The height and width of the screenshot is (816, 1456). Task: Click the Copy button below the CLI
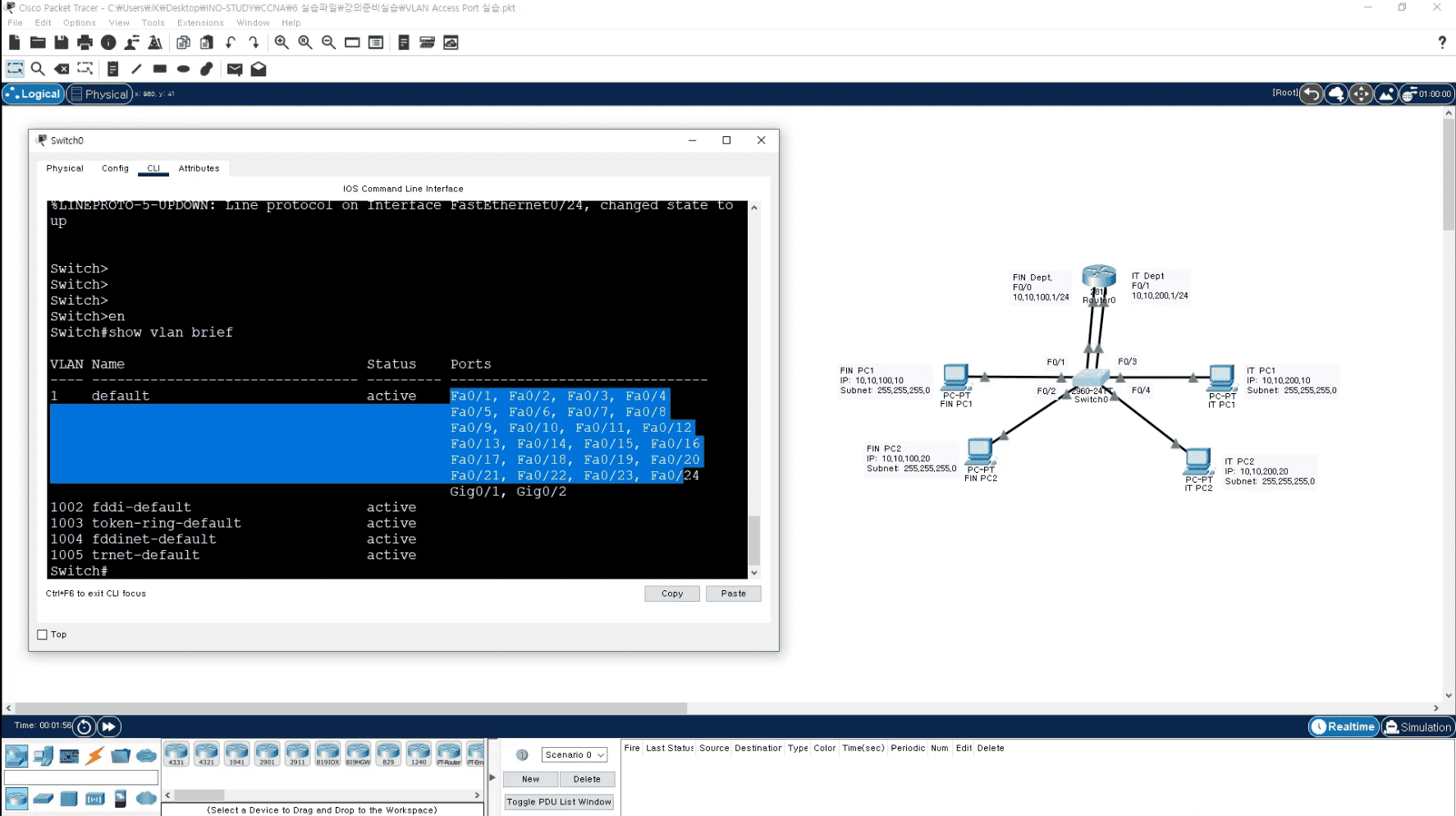(x=672, y=594)
